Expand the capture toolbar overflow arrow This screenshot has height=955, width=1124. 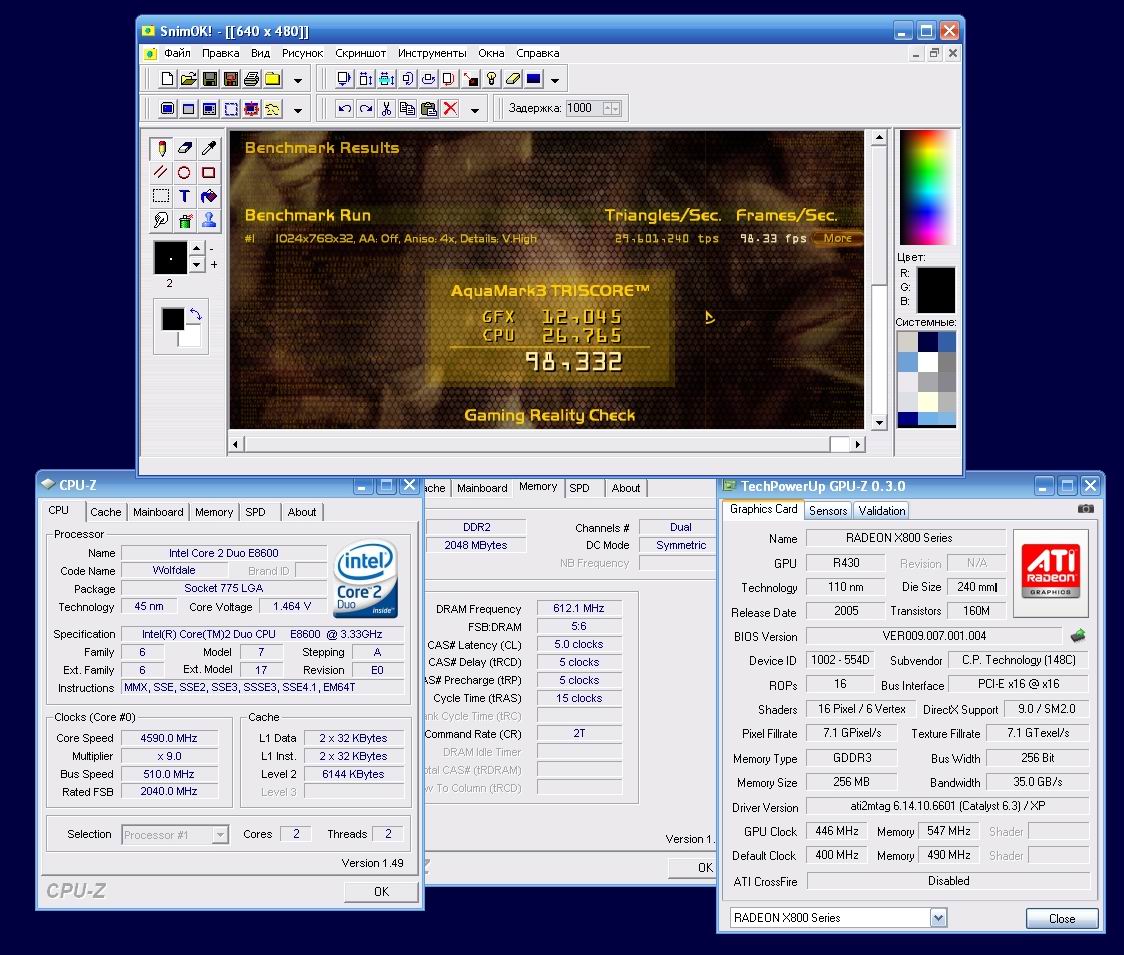coord(297,110)
